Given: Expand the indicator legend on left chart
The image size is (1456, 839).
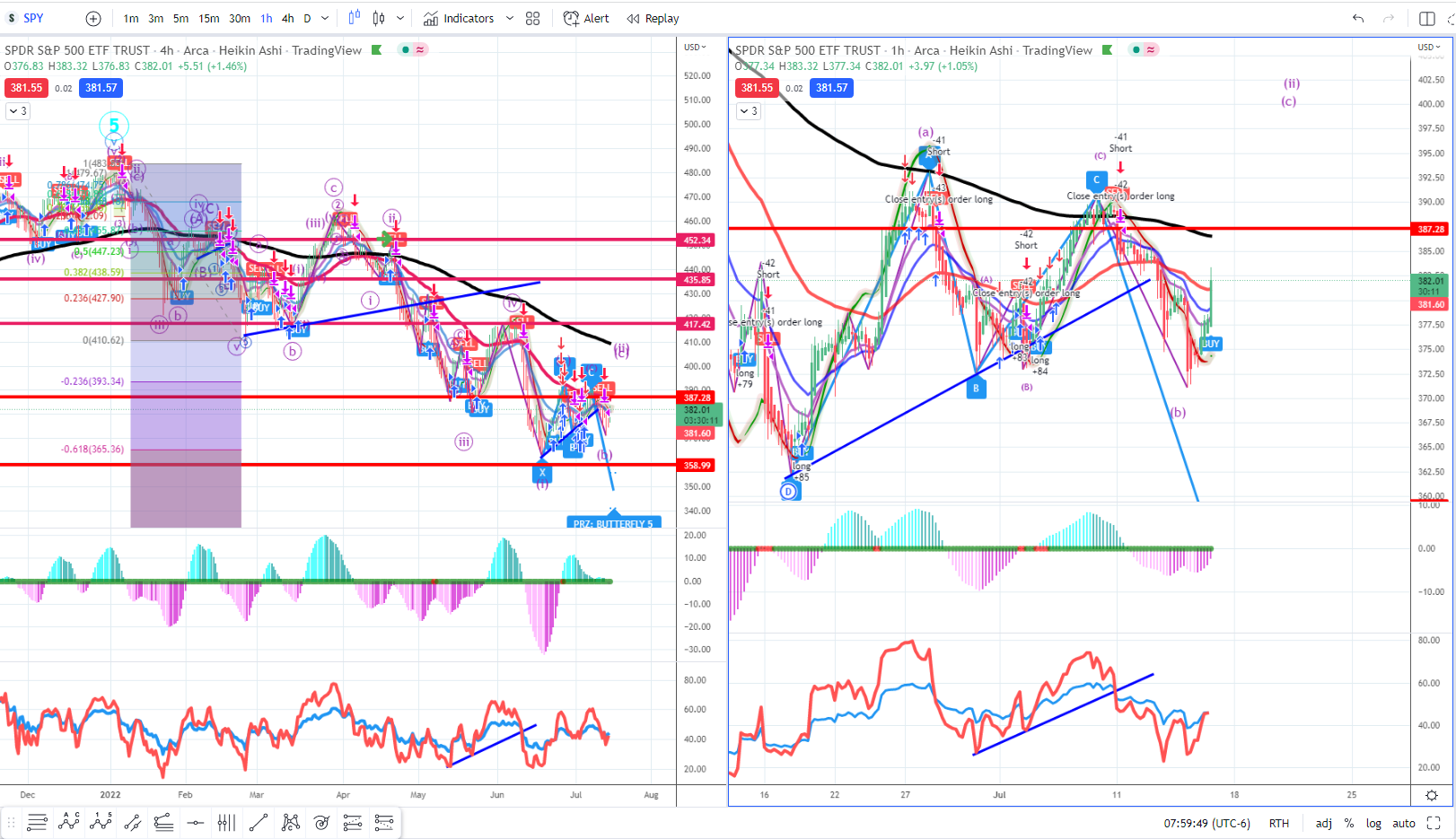Looking at the screenshot, I should click(x=18, y=111).
